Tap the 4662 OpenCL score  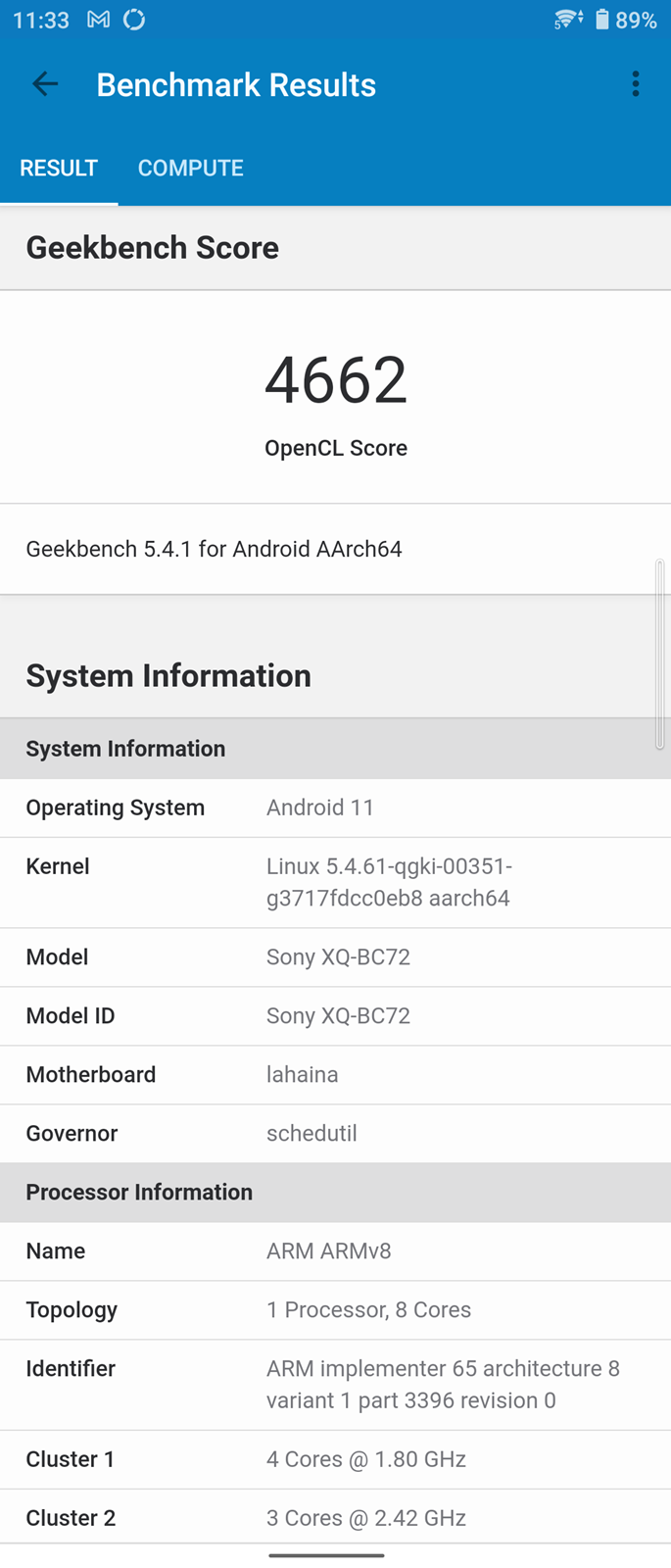pyautogui.click(x=335, y=381)
